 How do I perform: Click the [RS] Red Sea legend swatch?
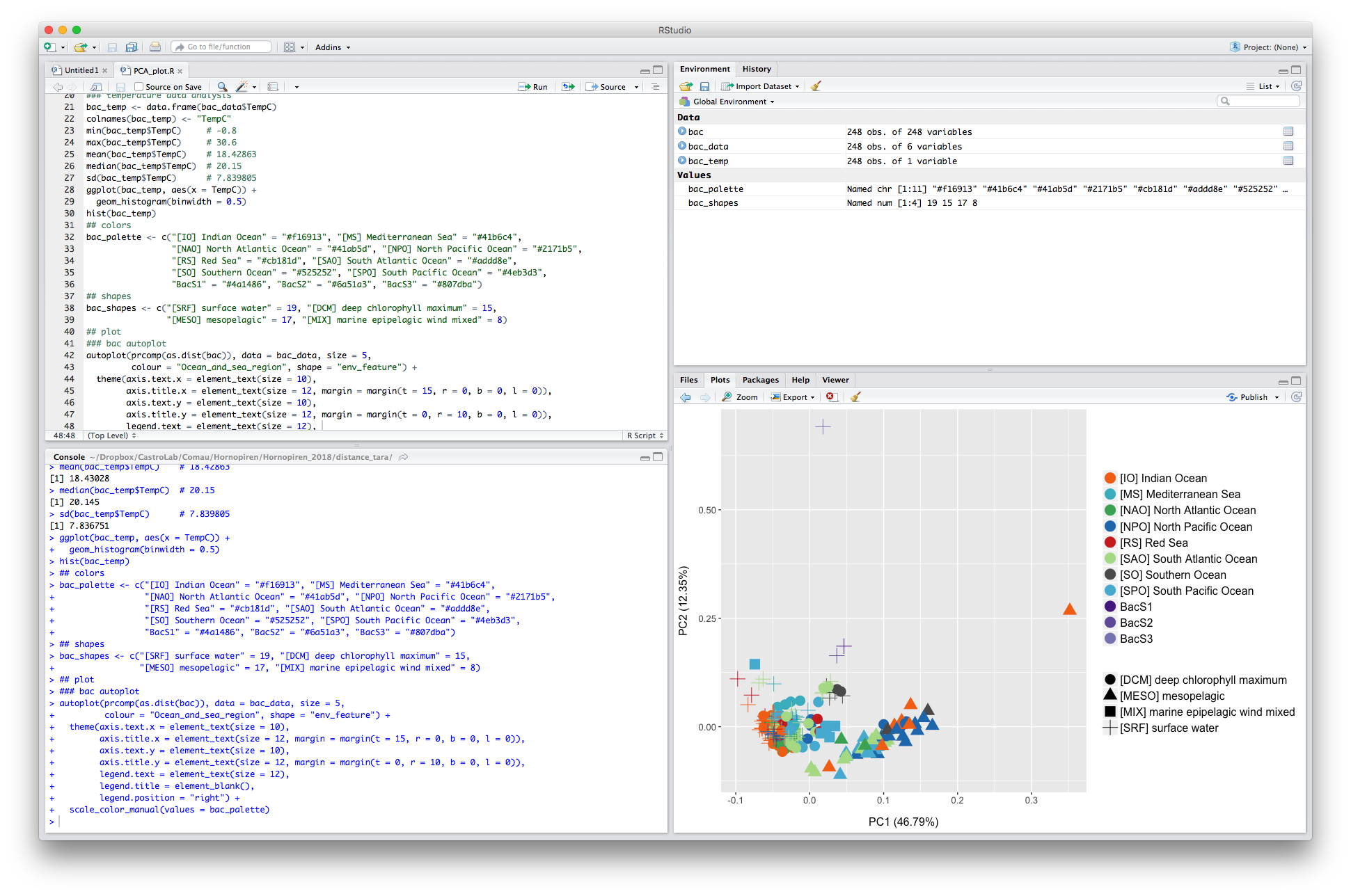tap(1110, 543)
